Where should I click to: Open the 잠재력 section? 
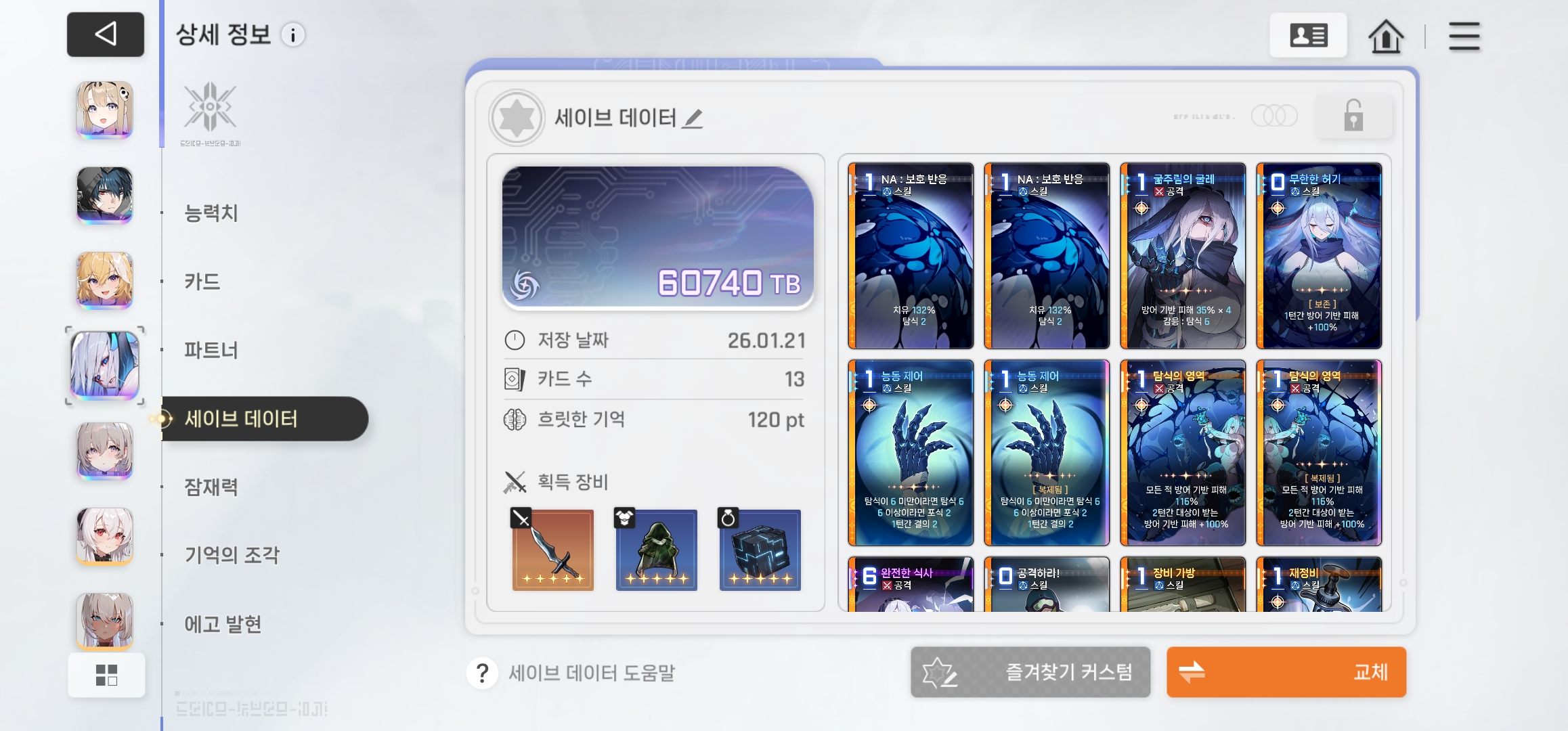point(211,487)
